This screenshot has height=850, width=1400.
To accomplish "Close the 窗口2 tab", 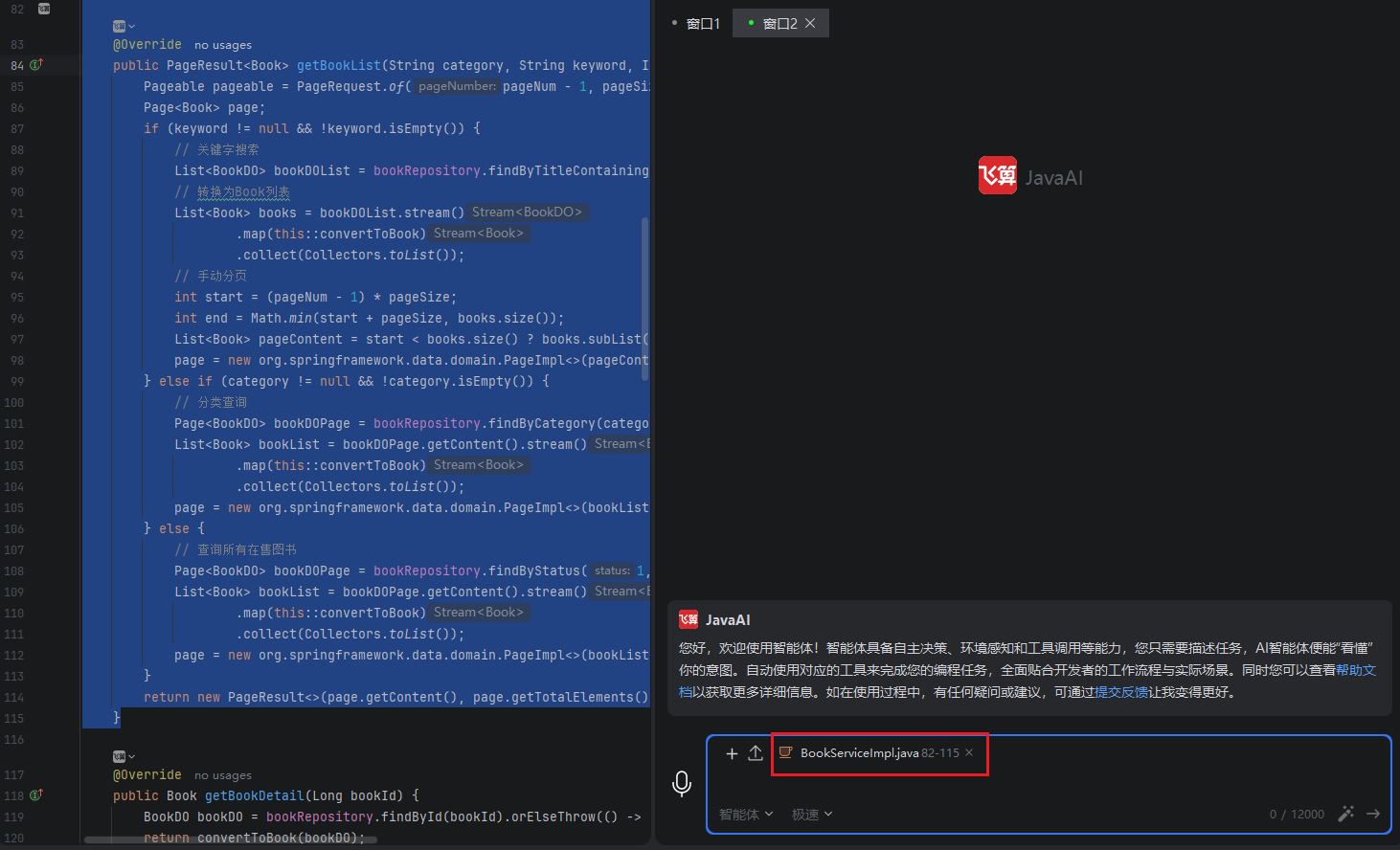I will [810, 23].
